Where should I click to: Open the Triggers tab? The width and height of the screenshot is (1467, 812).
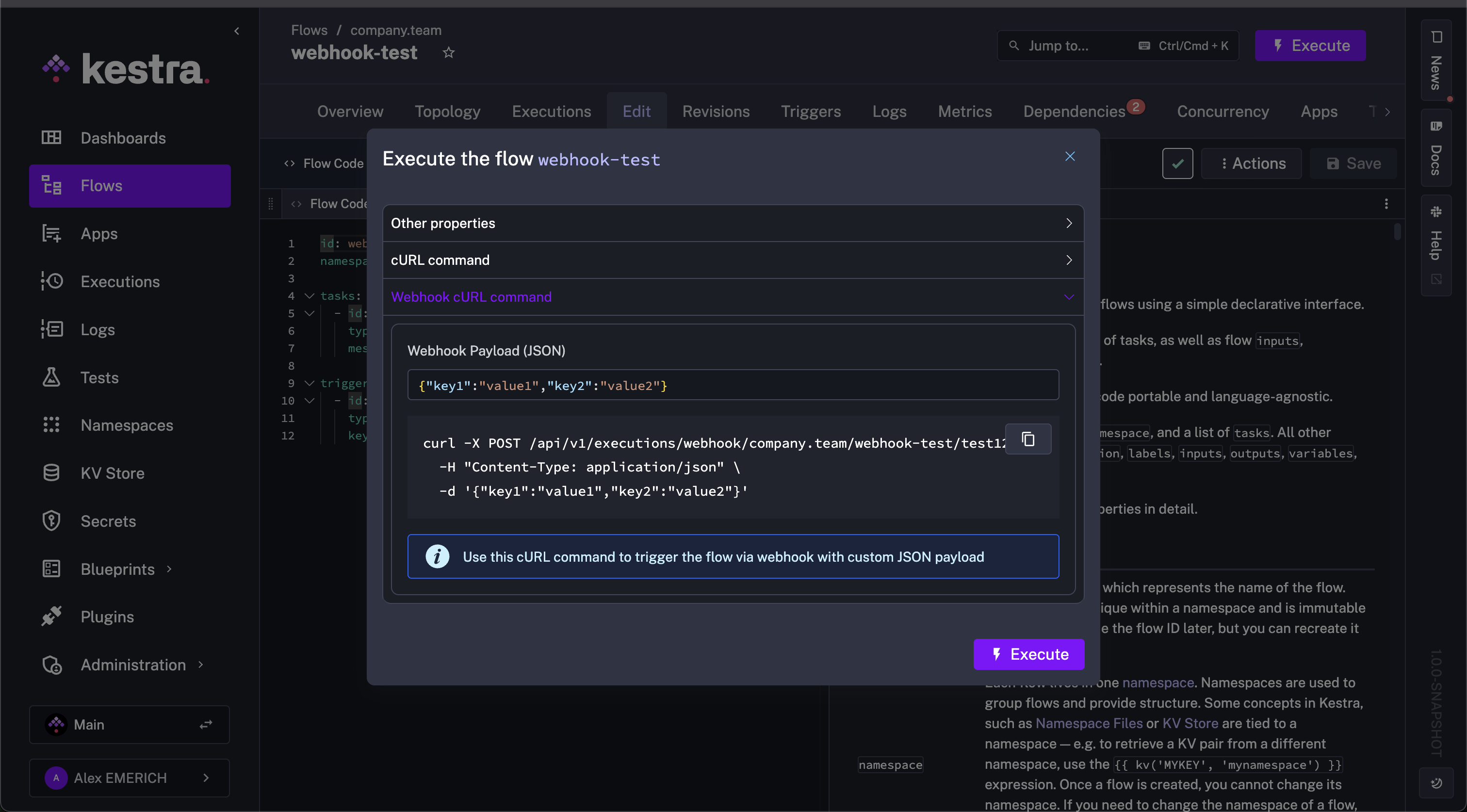point(811,111)
